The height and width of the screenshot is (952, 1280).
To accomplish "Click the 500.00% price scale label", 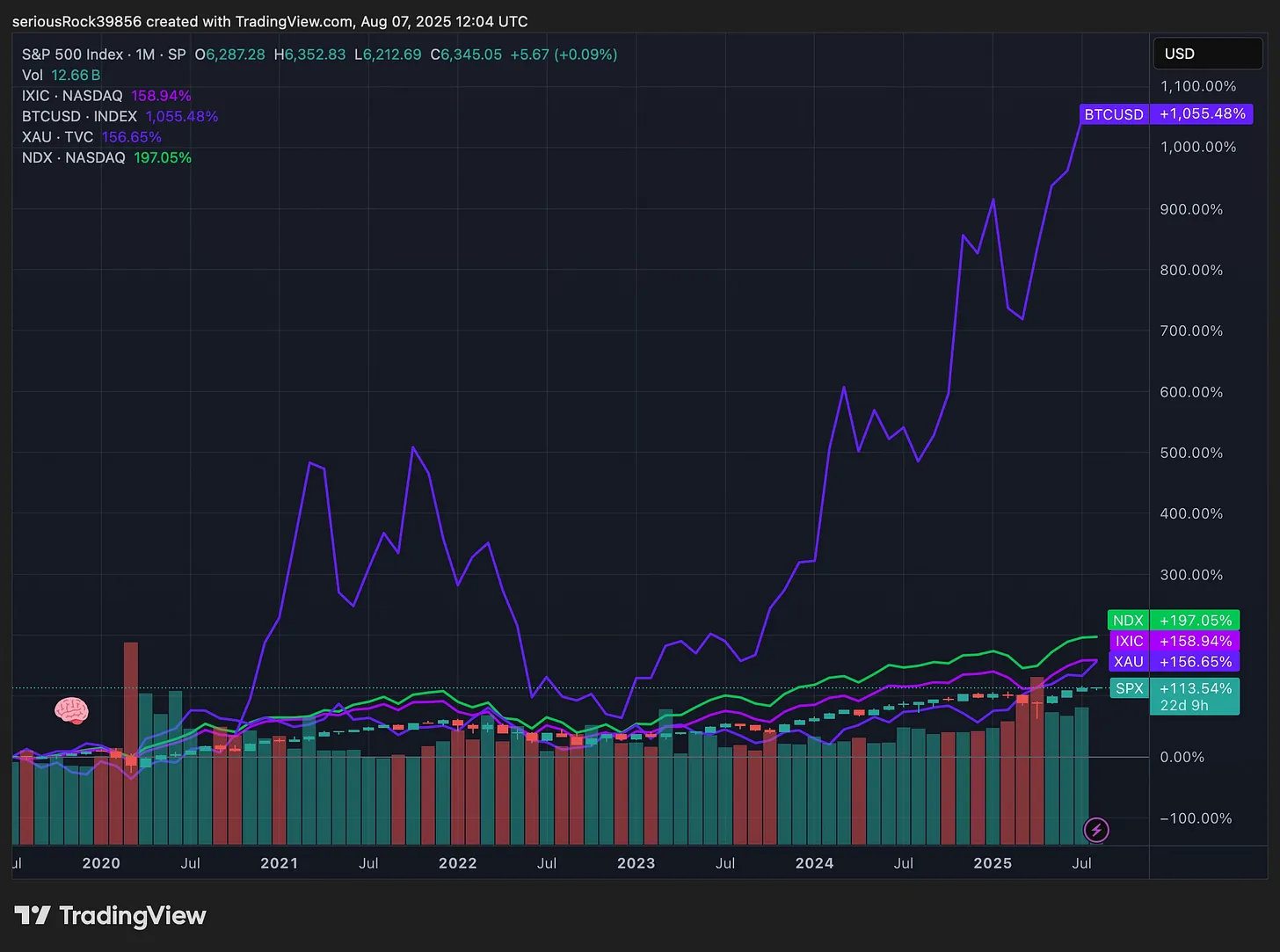I will coord(1191,453).
